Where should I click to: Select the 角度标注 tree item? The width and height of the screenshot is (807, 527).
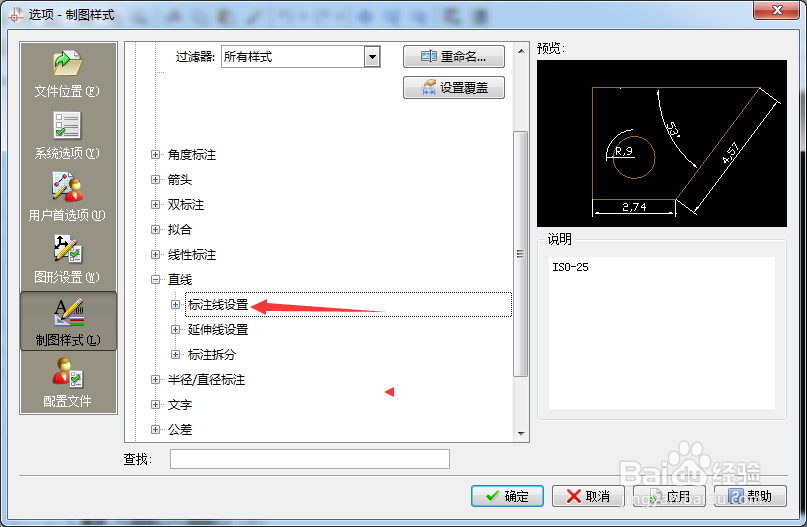(x=191, y=154)
